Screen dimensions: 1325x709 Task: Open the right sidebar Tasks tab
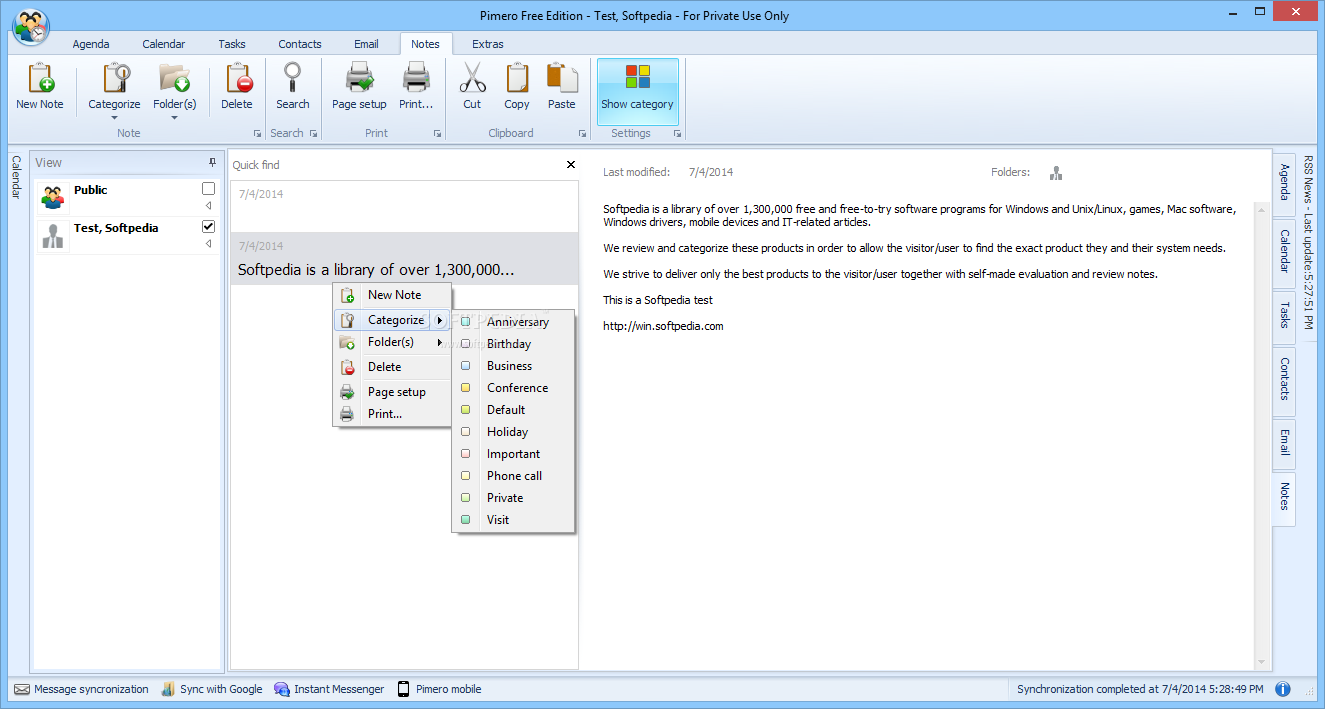[1284, 315]
